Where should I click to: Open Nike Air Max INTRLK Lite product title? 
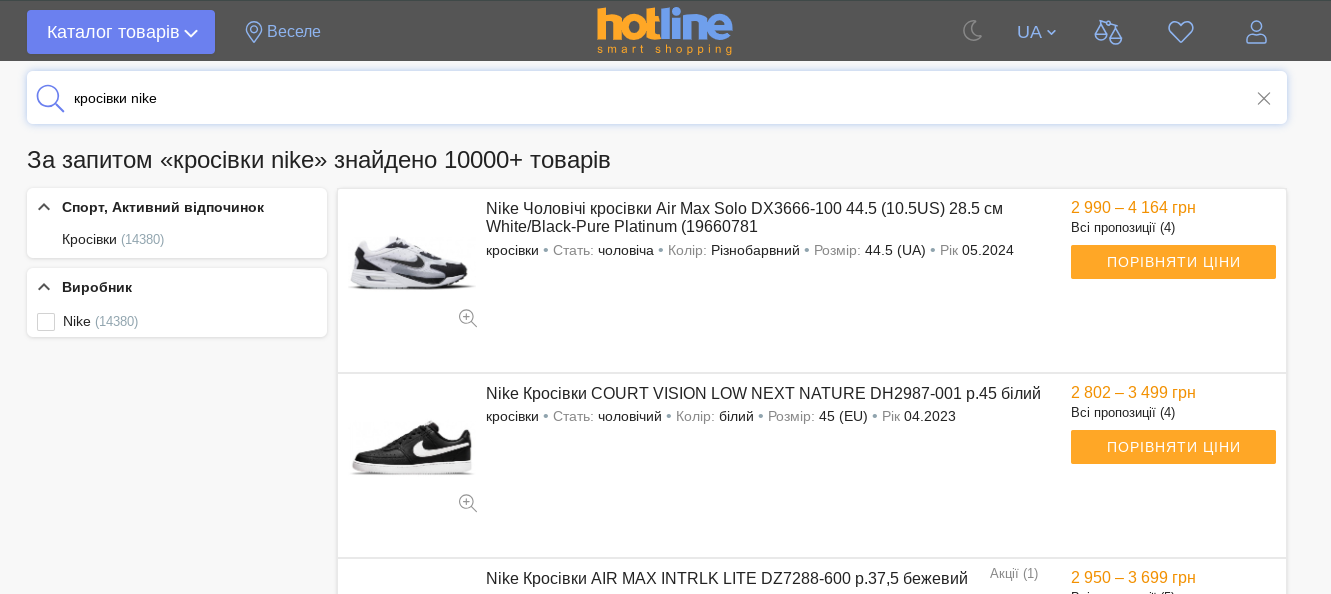[x=727, y=579]
